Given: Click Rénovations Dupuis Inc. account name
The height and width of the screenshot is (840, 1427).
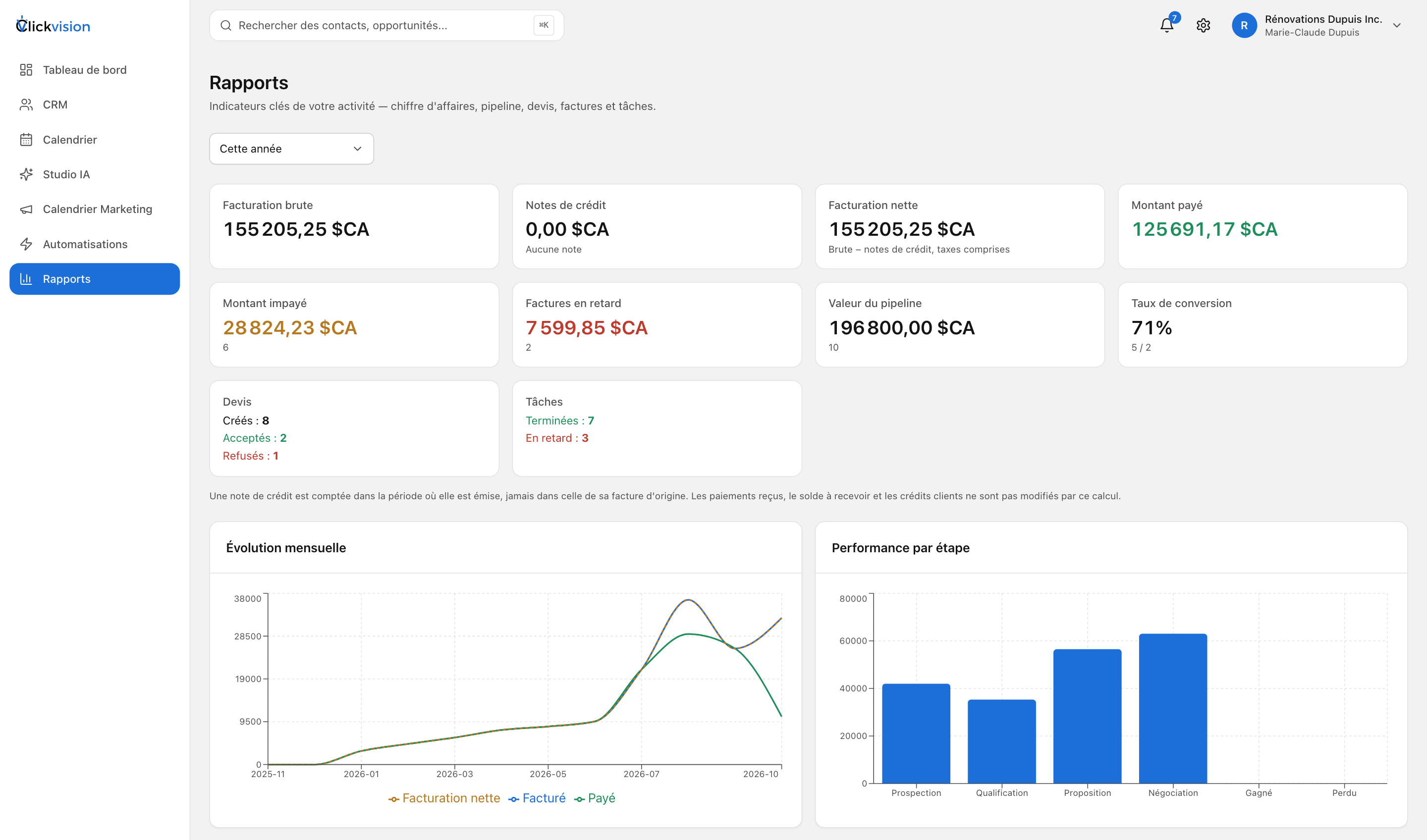Looking at the screenshot, I should click(x=1323, y=19).
